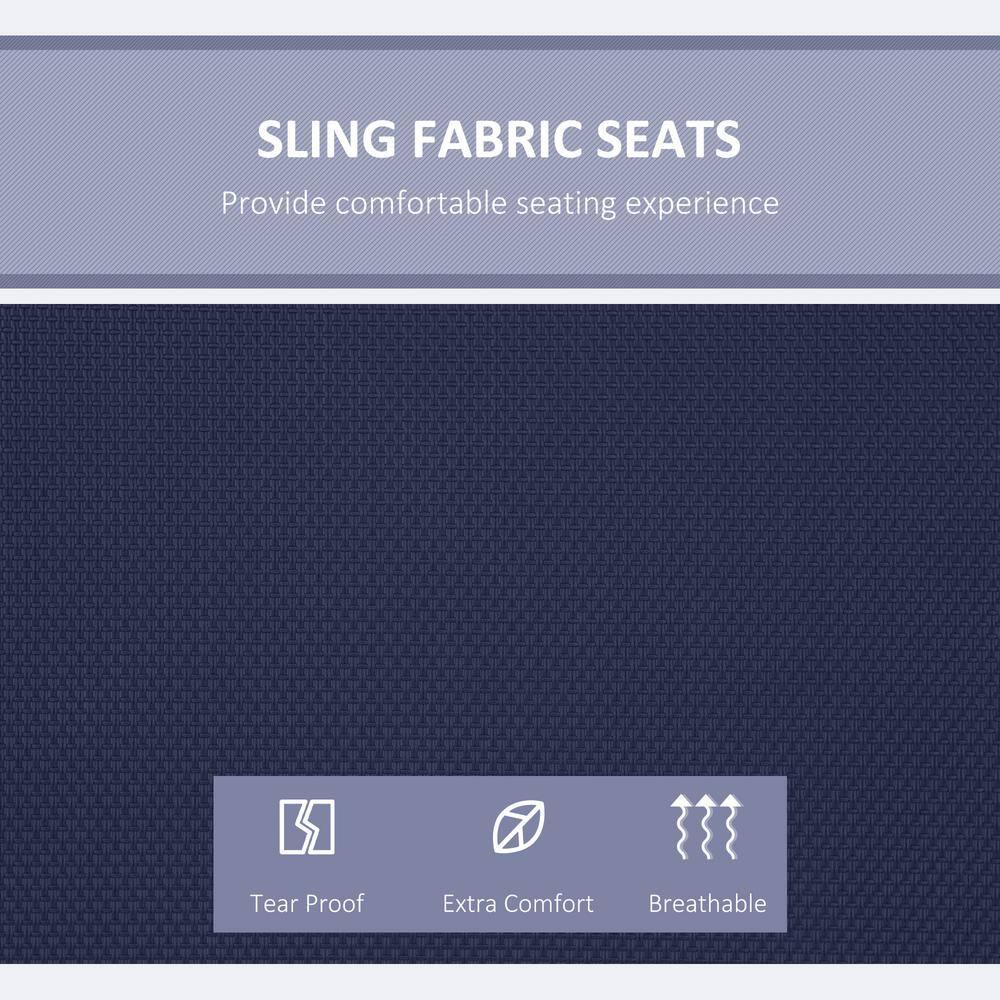Click the Extra Comfort leaf icon

[x=518, y=827]
